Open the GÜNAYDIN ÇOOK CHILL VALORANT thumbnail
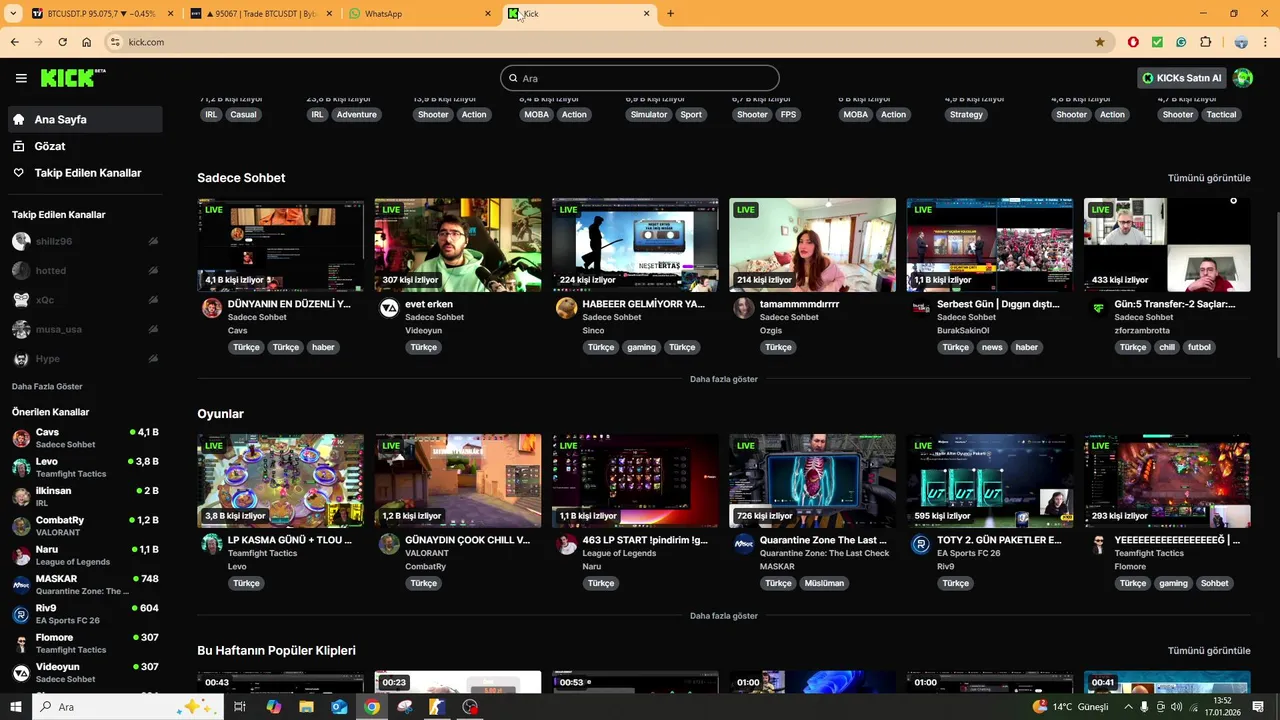This screenshot has height=720, width=1280. 457,481
